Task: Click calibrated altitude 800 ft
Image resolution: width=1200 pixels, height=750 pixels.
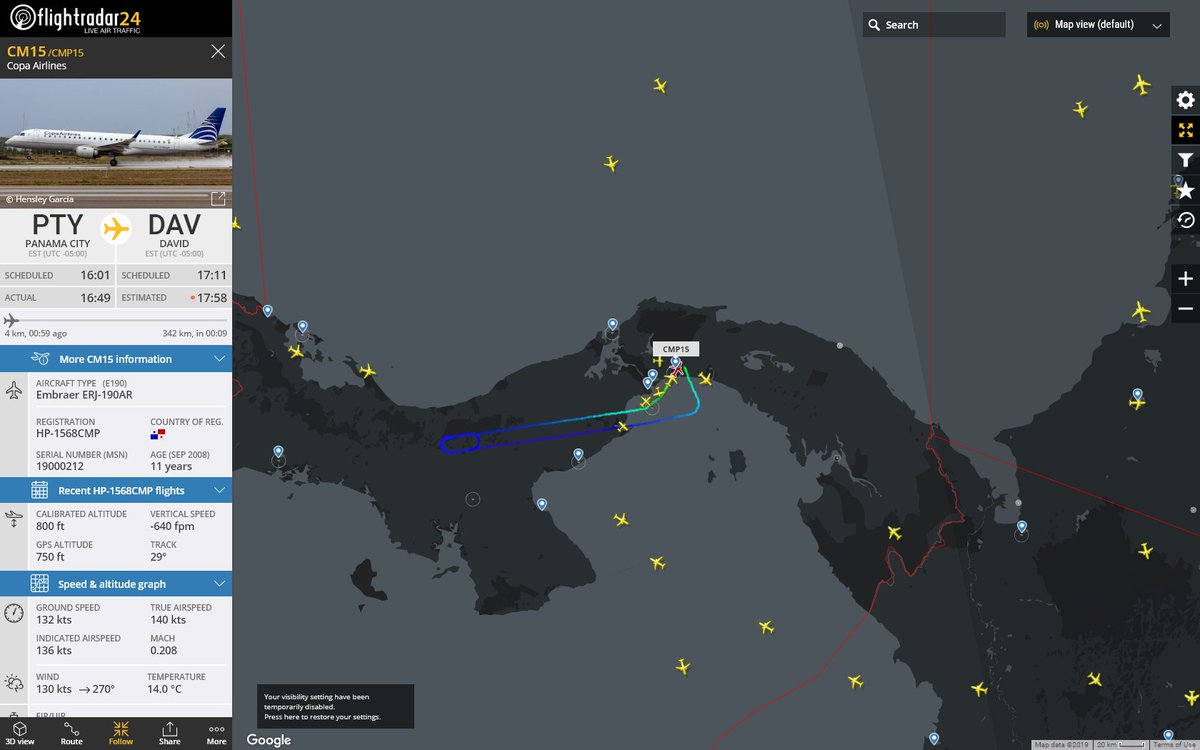Action: coord(50,526)
